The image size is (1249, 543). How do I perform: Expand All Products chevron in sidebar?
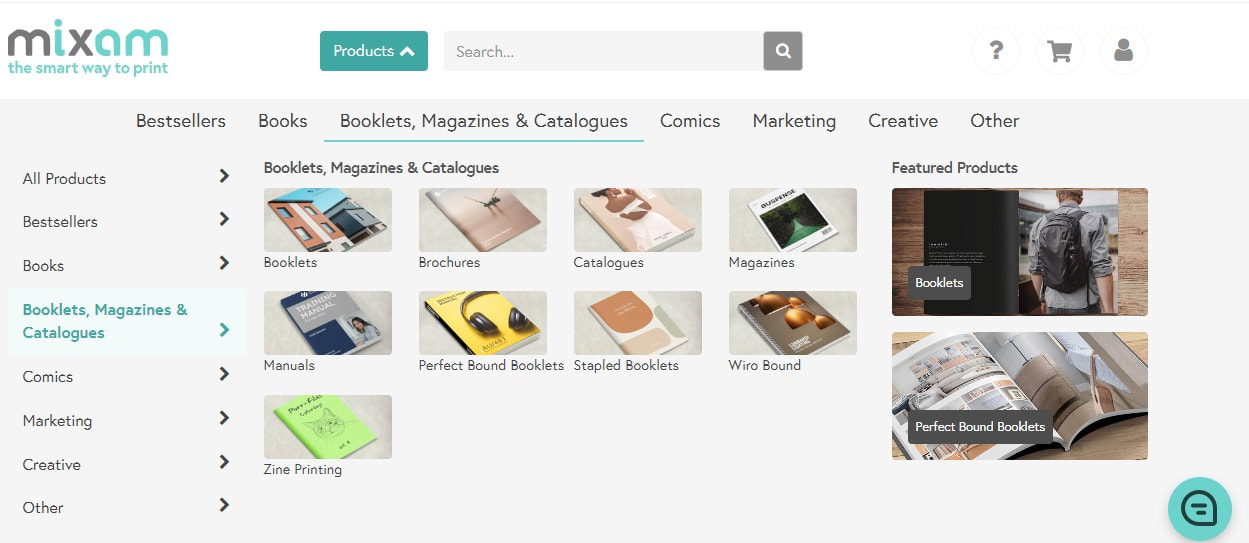click(224, 176)
